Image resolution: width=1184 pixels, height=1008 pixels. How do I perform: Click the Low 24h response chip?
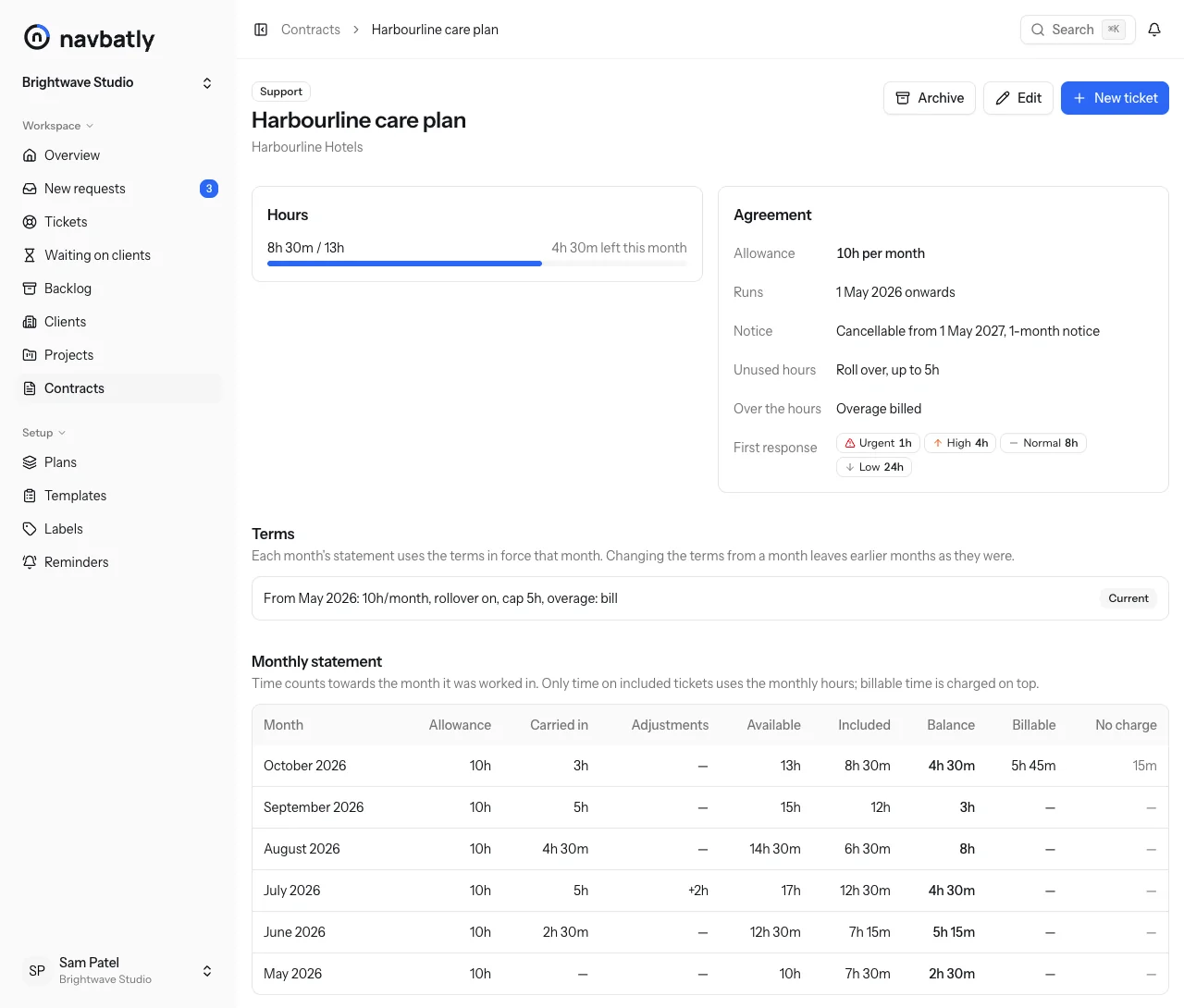[874, 467]
